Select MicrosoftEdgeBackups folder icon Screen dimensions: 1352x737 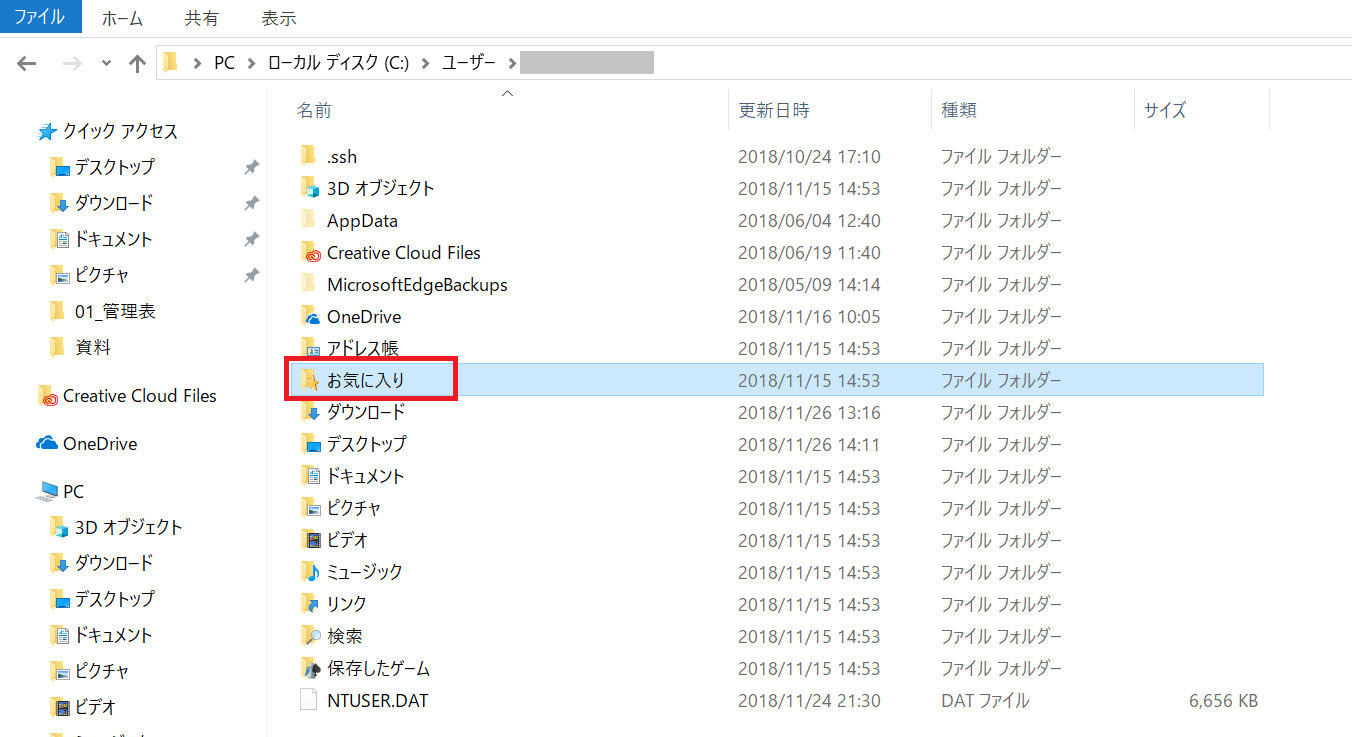pyautogui.click(x=309, y=284)
